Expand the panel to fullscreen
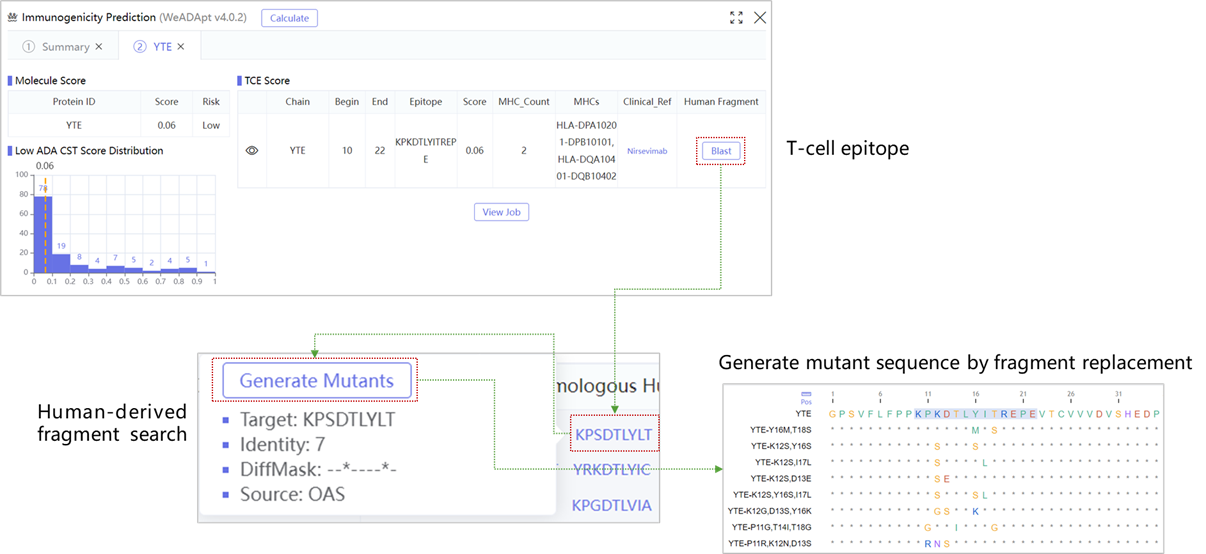This screenshot has width=1206, height=554. tap(736, 18)
